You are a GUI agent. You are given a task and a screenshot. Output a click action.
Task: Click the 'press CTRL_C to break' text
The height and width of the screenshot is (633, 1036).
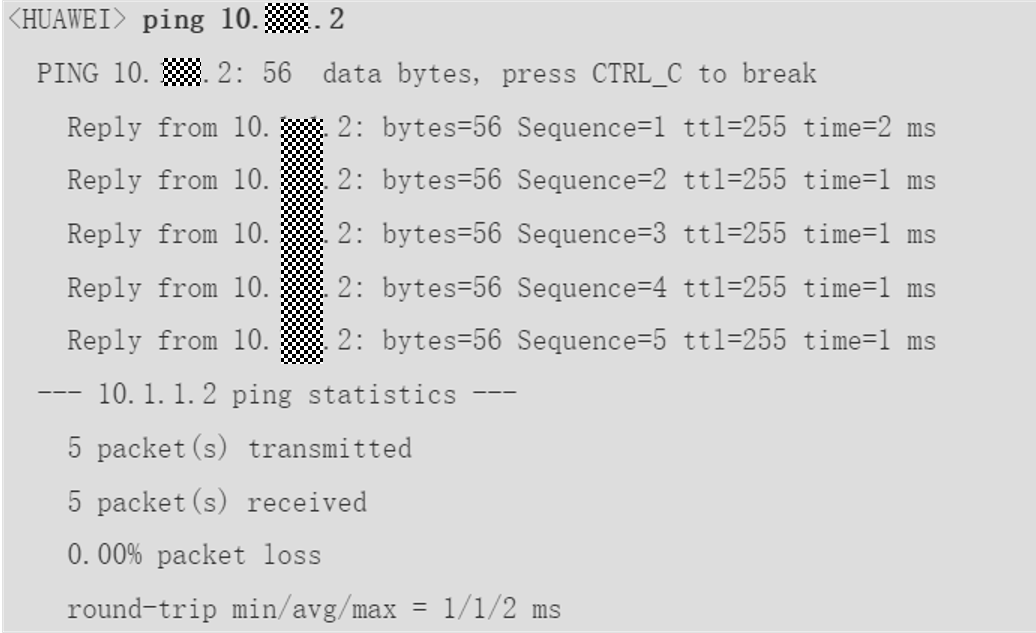click(x=659, y=73)
